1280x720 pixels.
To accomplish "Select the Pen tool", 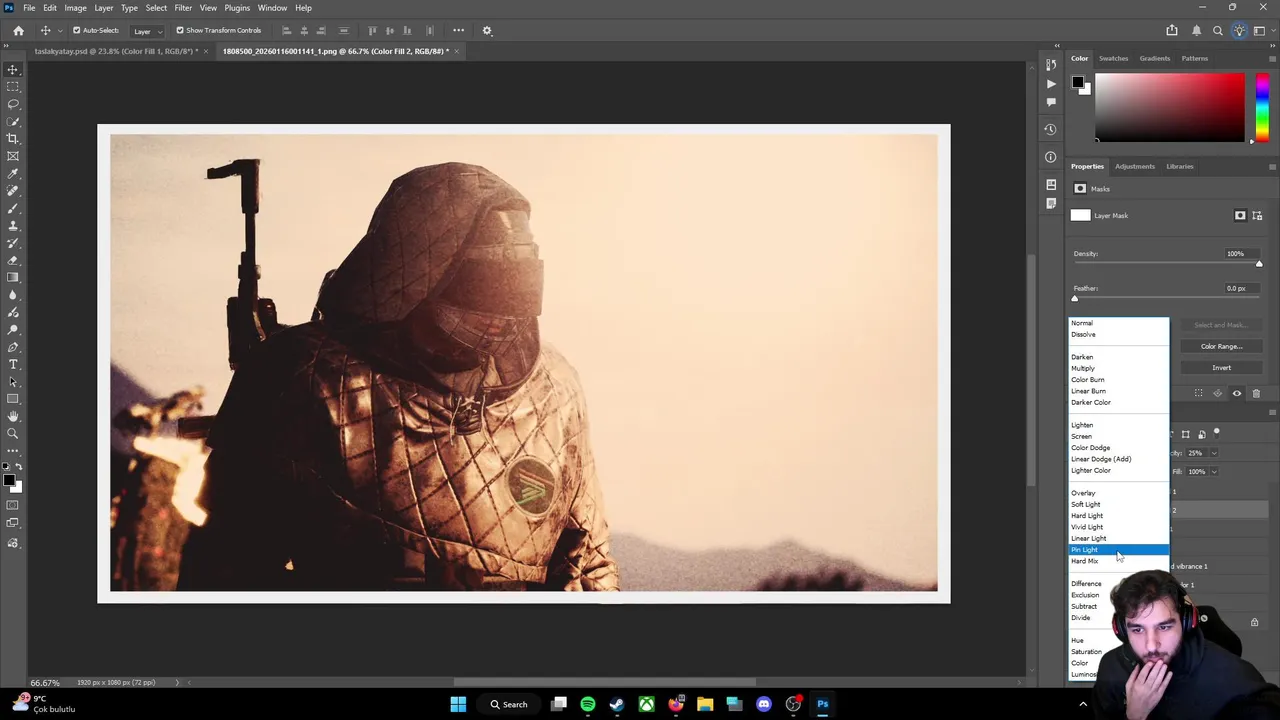I will click(x=13, y=347).
